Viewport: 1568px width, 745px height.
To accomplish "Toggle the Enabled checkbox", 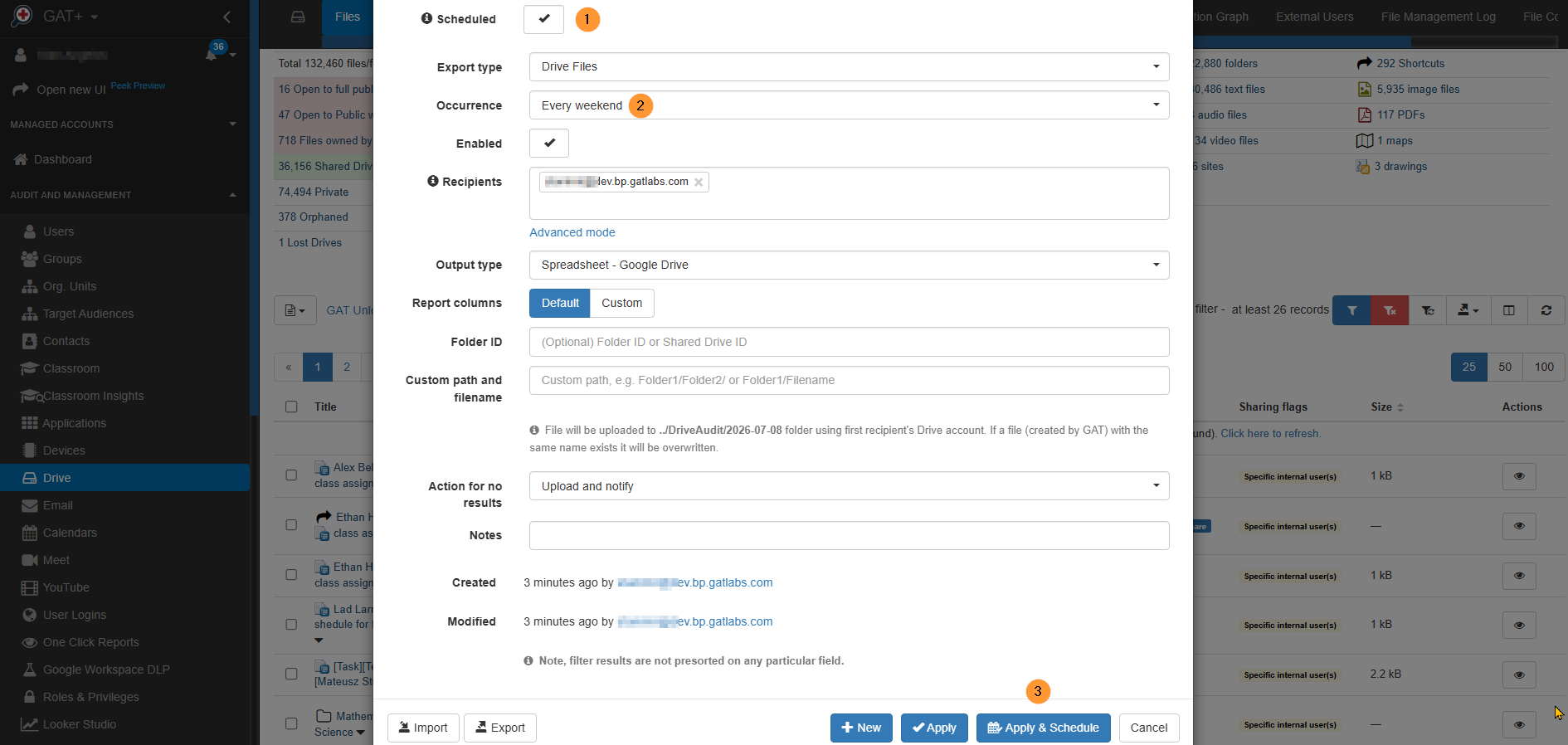I will pos(549,143).
